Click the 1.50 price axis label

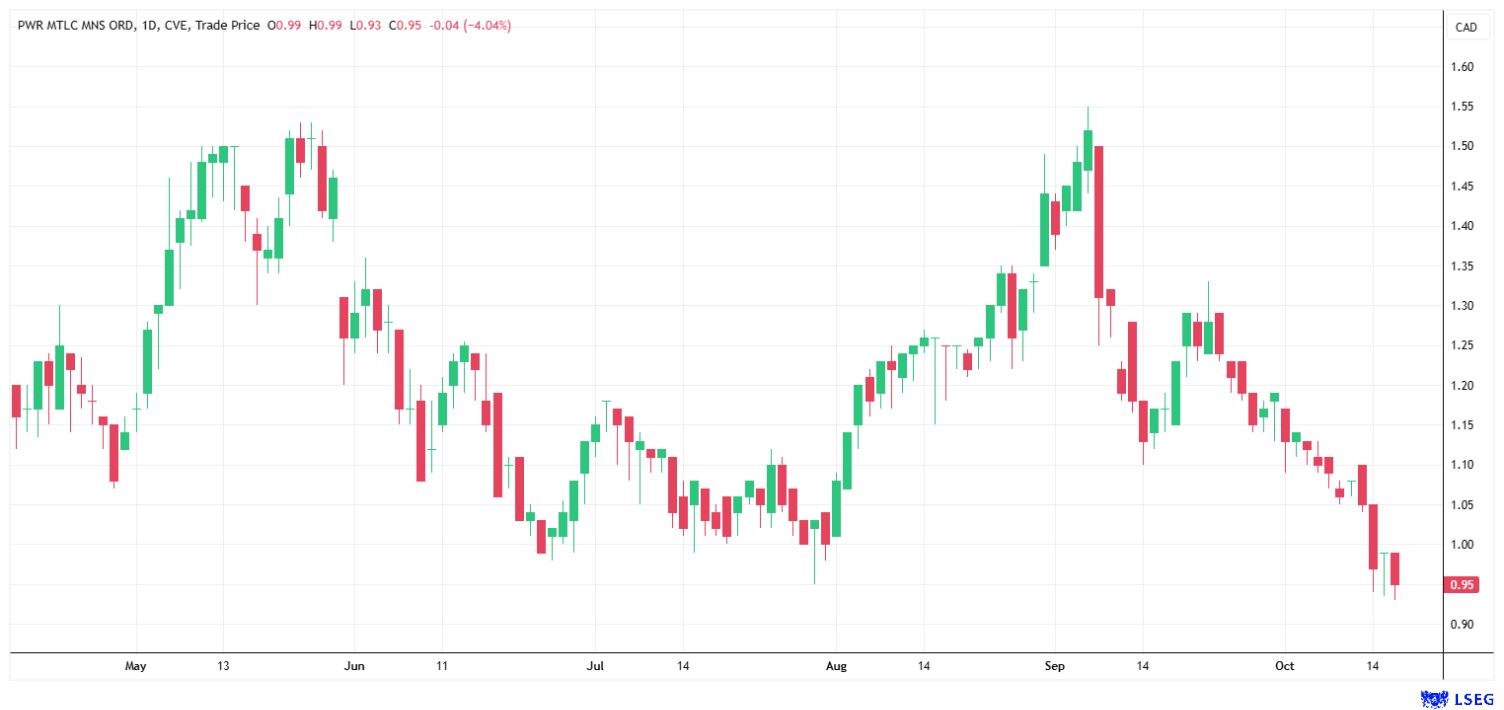coord(1462,146)
